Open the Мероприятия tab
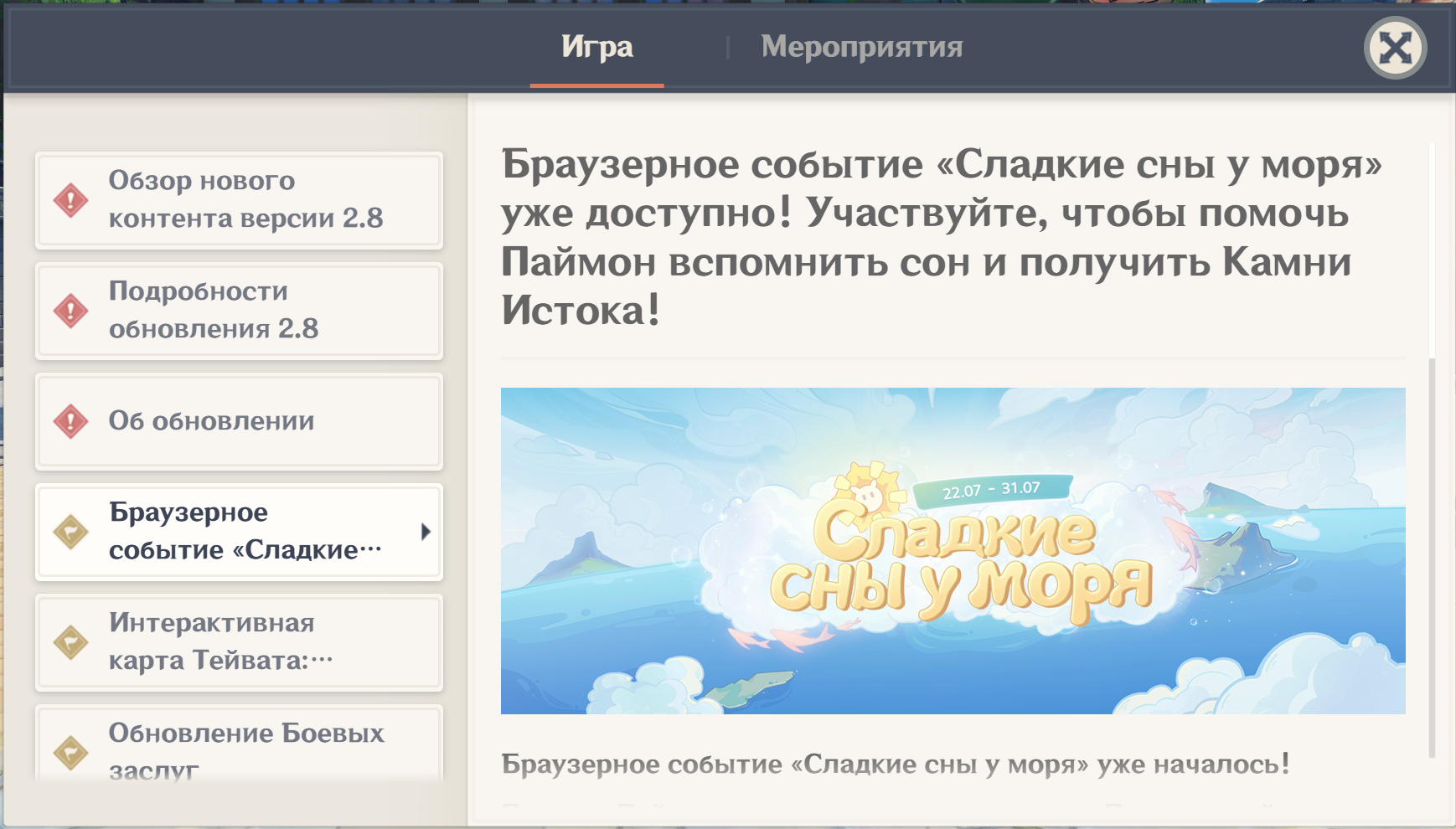Screen dimensions: 1456x829 pyautogui.click(x=861, y=47)
